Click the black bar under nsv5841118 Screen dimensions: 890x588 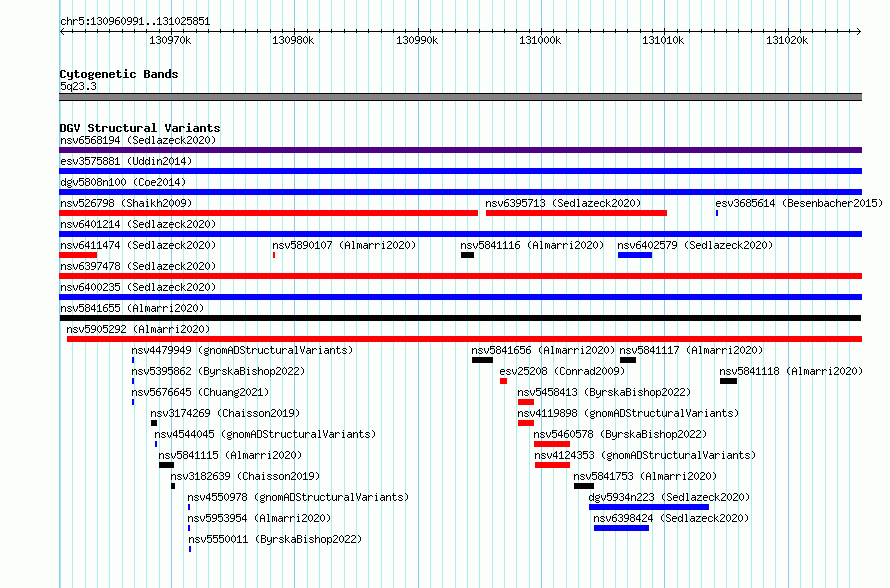tap(728, 381)
